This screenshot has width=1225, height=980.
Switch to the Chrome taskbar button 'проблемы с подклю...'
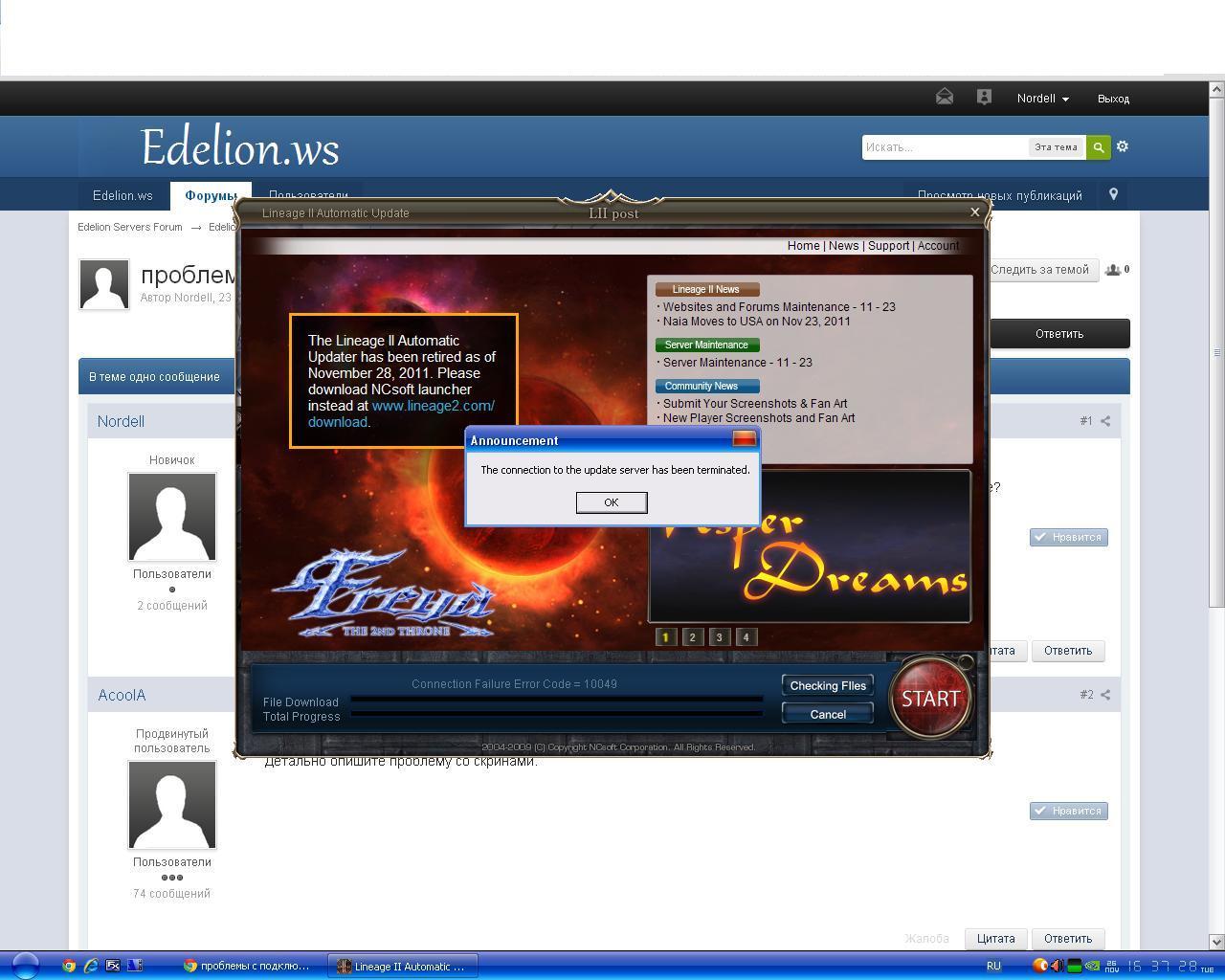249,966
